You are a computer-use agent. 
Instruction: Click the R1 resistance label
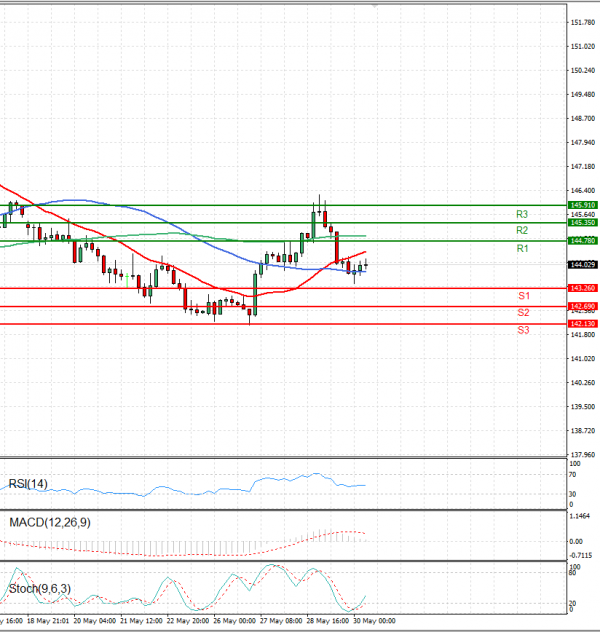pyautogui.click(x=522, y=248)
